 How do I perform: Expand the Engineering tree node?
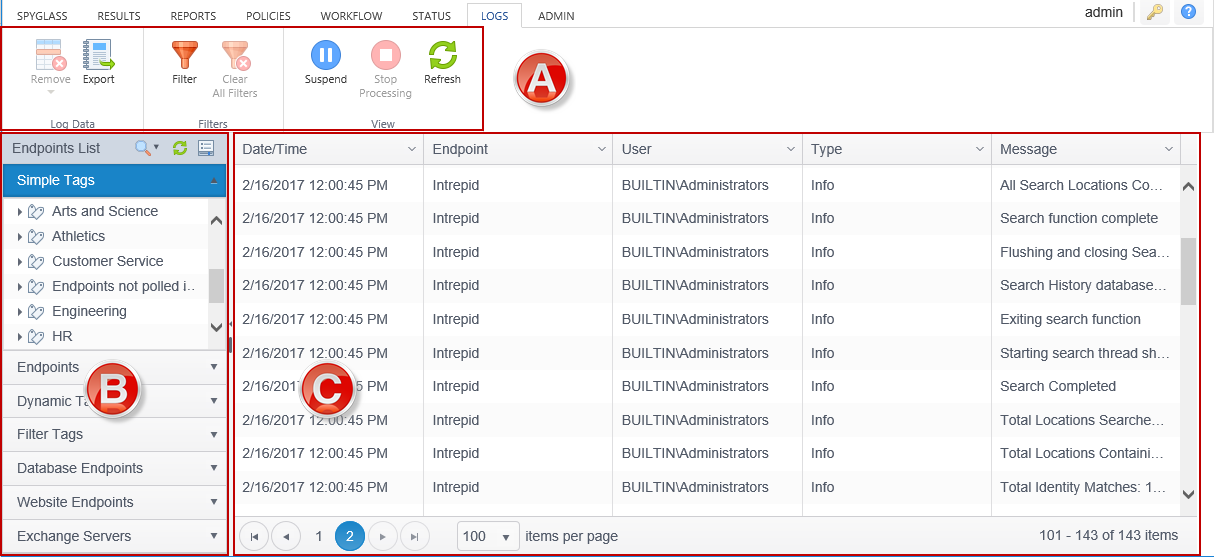click(x=20, y=312)
